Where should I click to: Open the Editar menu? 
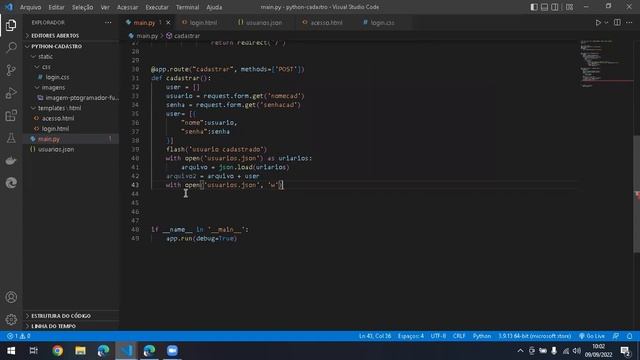[56, 7]
